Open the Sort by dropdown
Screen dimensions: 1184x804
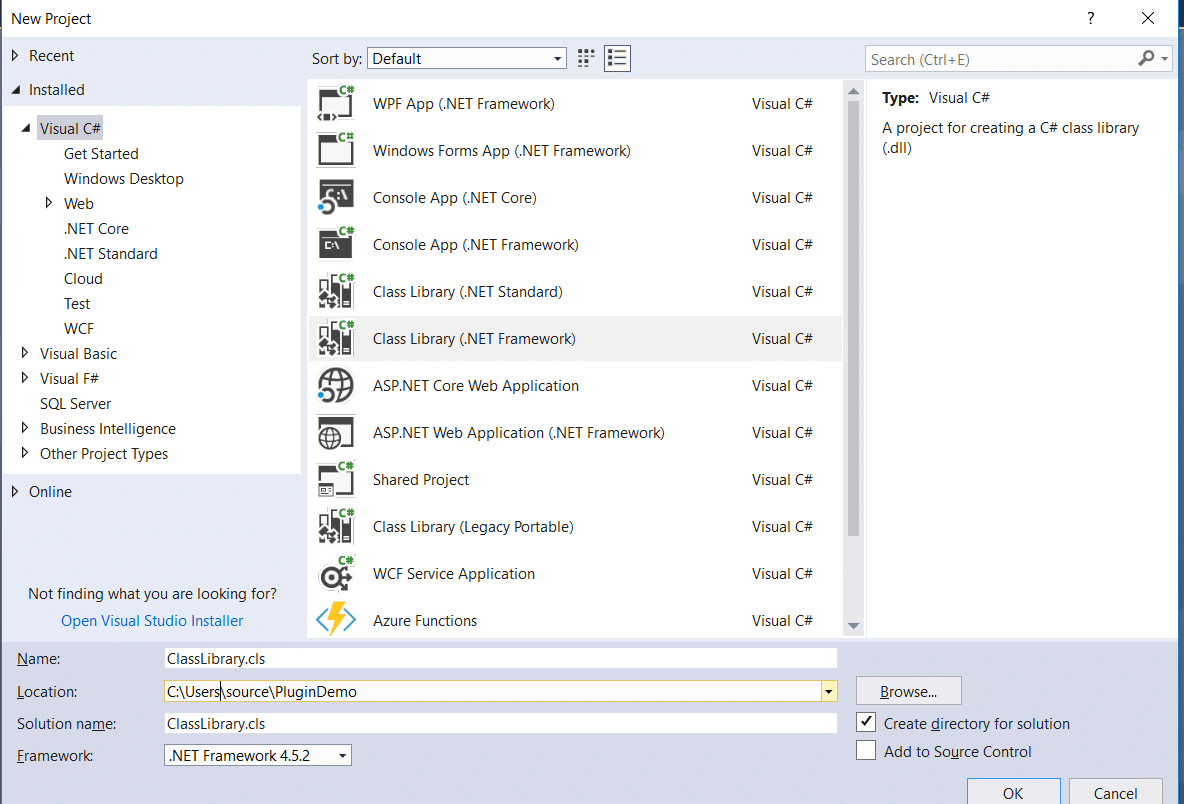[466, 59]
